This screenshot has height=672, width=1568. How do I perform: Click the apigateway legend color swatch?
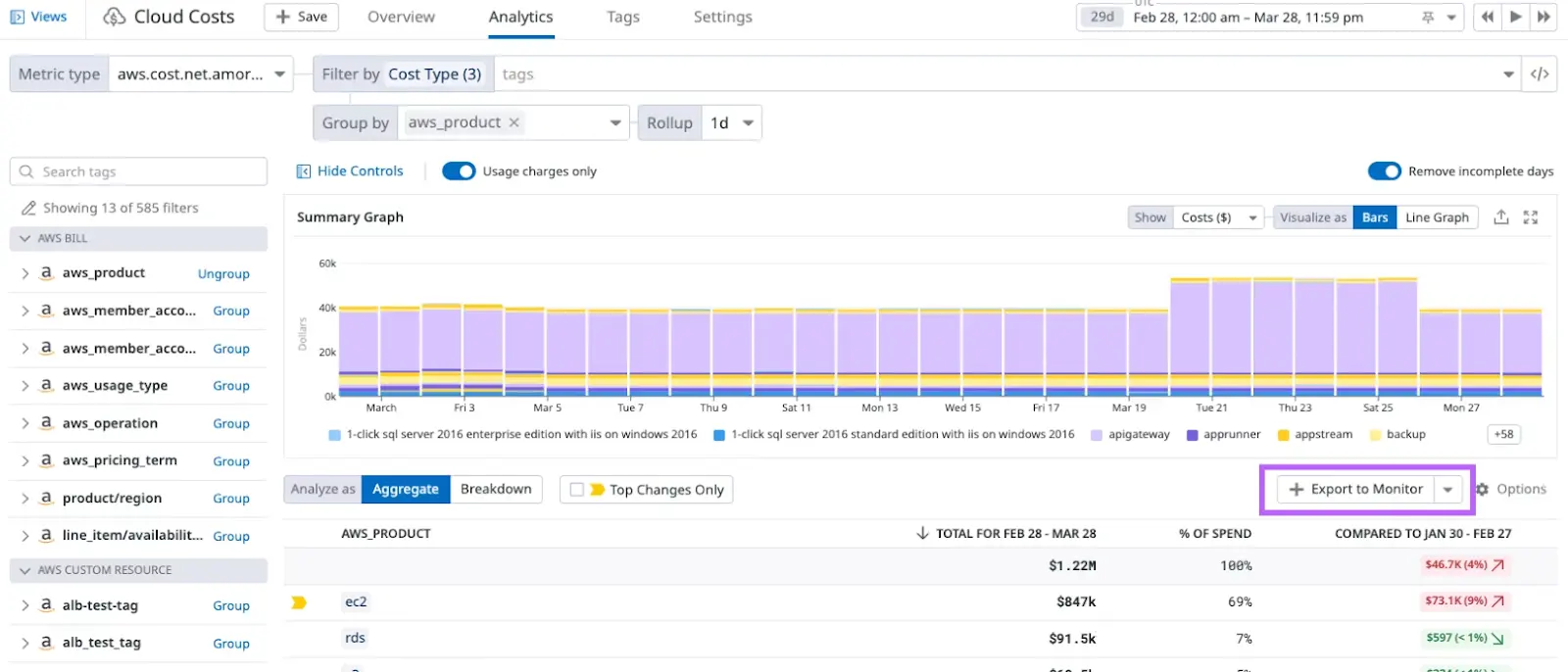coord(1096,435)
